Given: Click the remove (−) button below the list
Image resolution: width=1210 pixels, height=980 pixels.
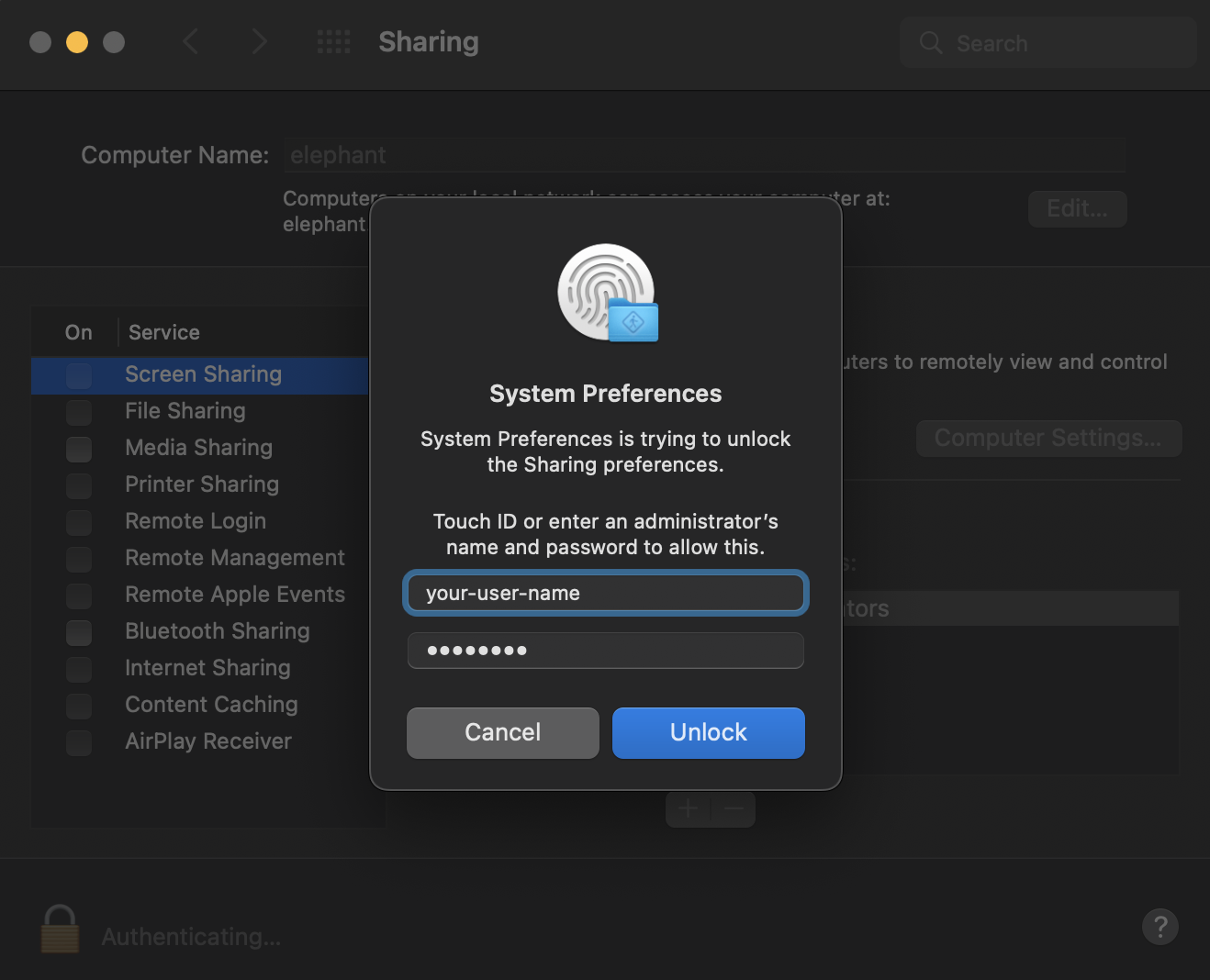Looking at the screenshot, I should pyautogui.click(x=733, y=808).
